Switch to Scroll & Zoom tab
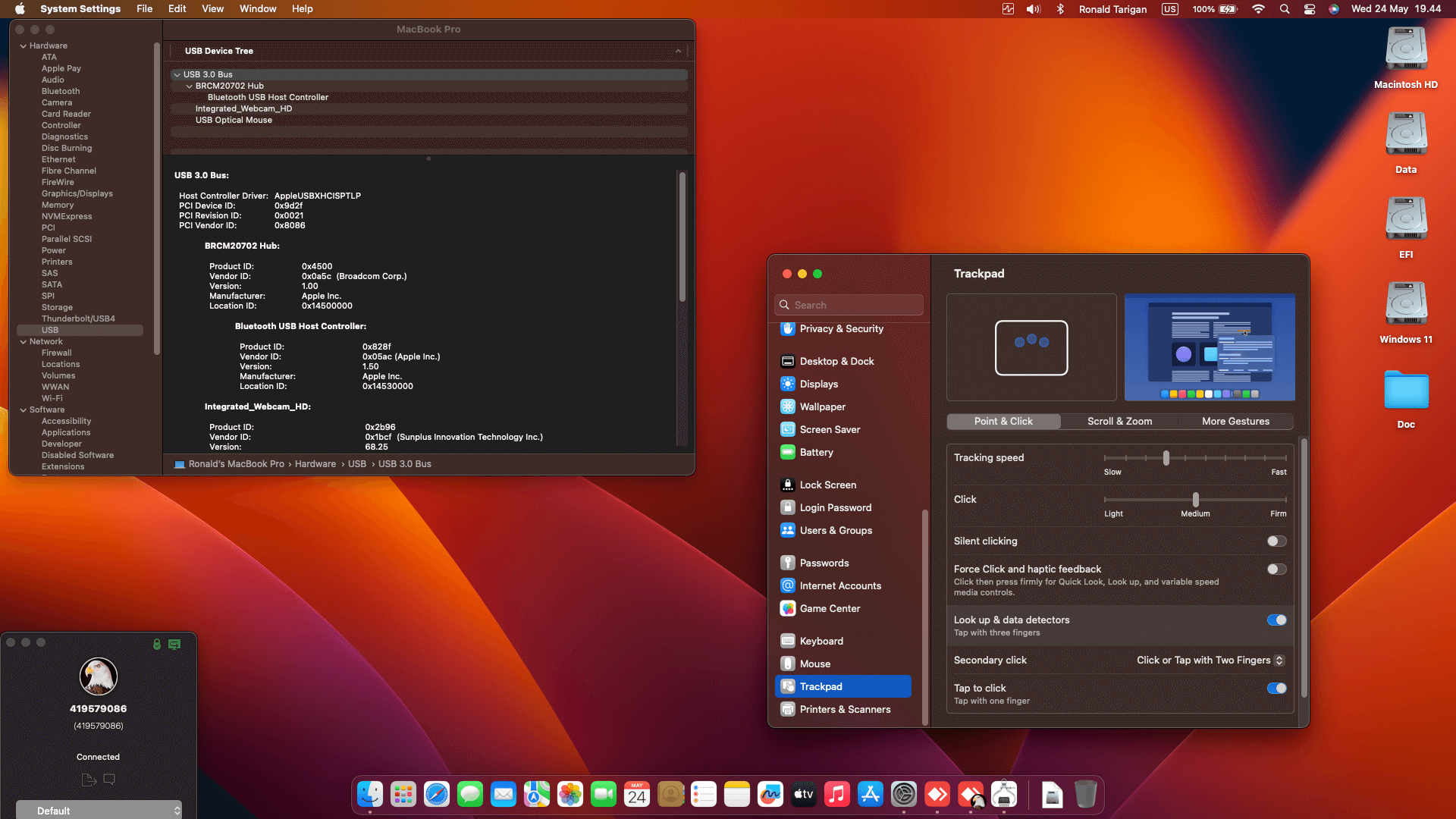 [1119, 421]
